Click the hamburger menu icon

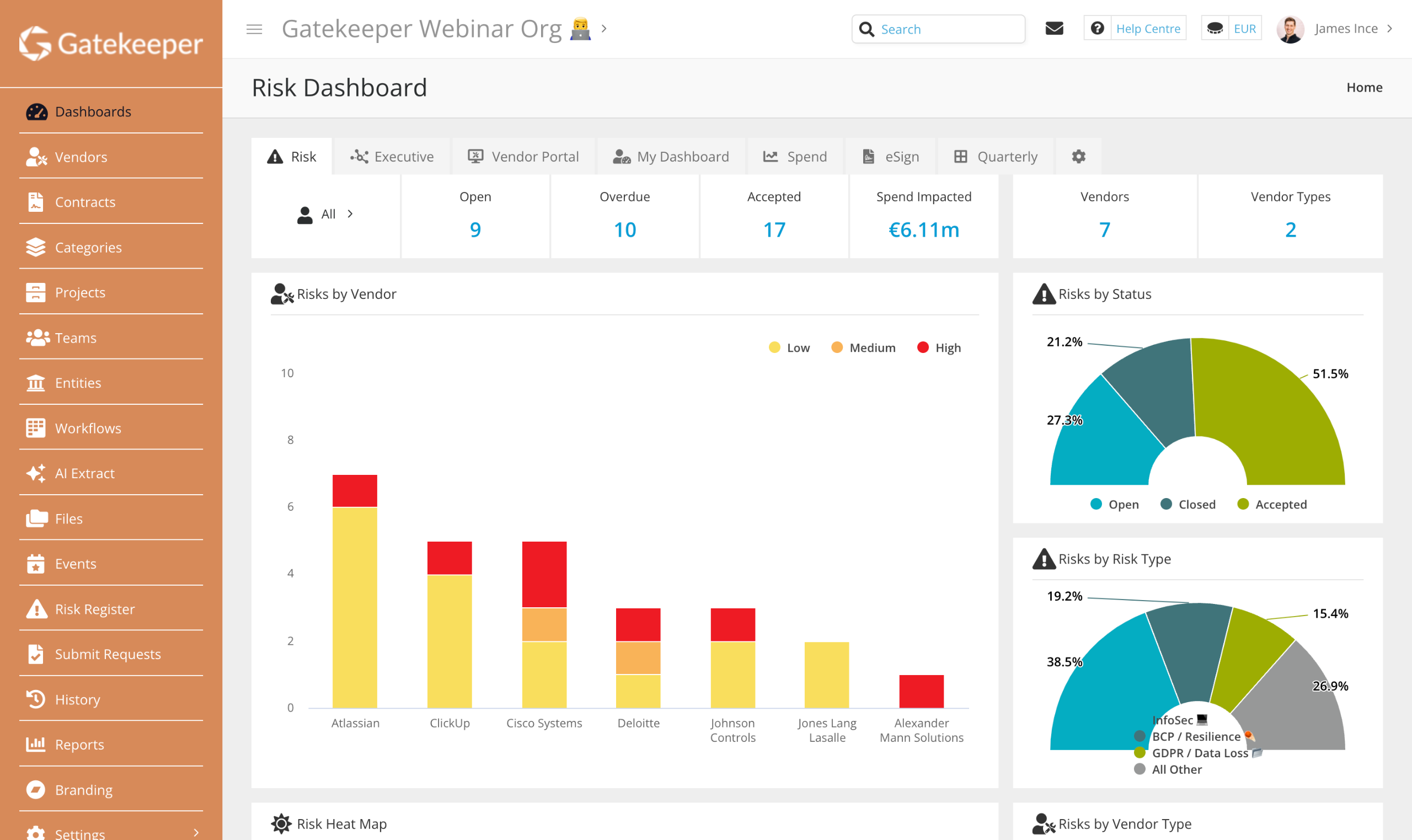(x=254, y=29)
